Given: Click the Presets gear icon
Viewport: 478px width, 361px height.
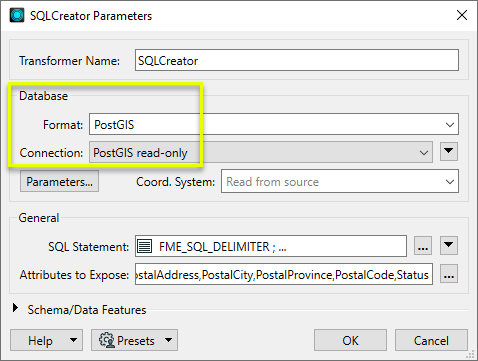Looking at the screenshot, I should click(x=107, y=340).
